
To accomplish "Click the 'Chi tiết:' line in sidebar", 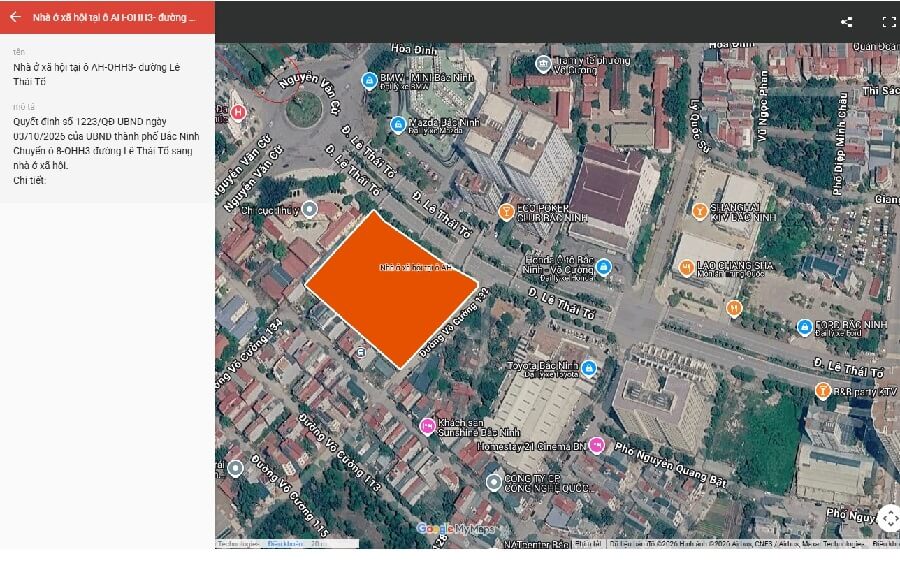I will pos(29,180).
